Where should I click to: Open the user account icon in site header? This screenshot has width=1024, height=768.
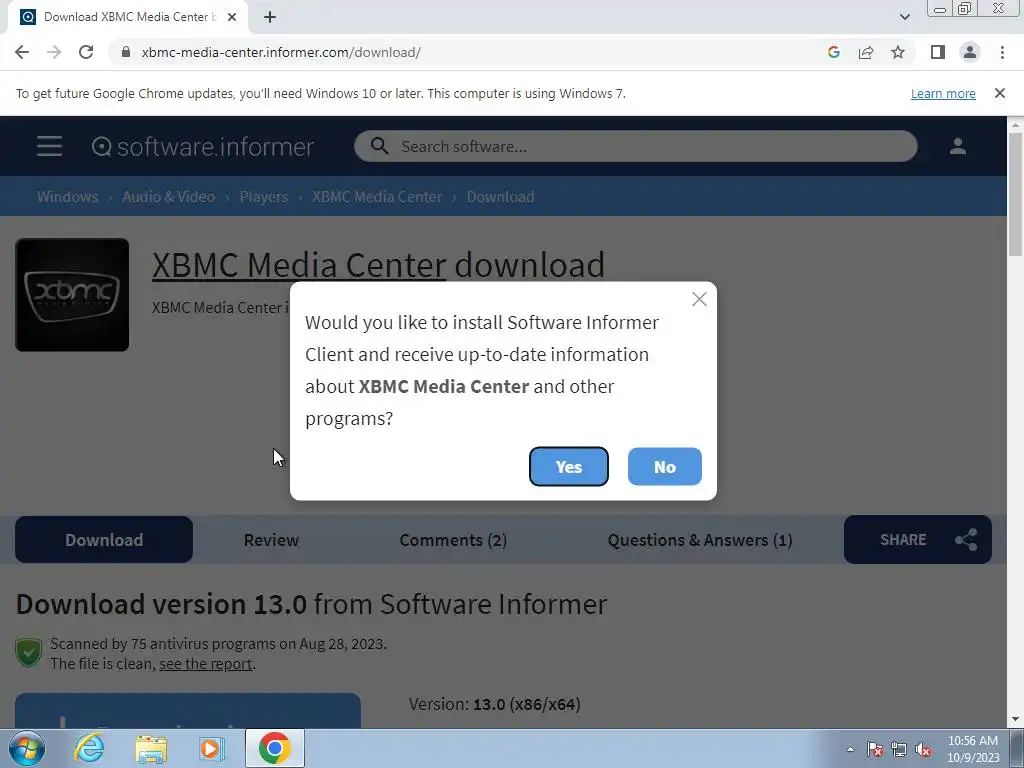pyautogui.click(x=957, y=146)
